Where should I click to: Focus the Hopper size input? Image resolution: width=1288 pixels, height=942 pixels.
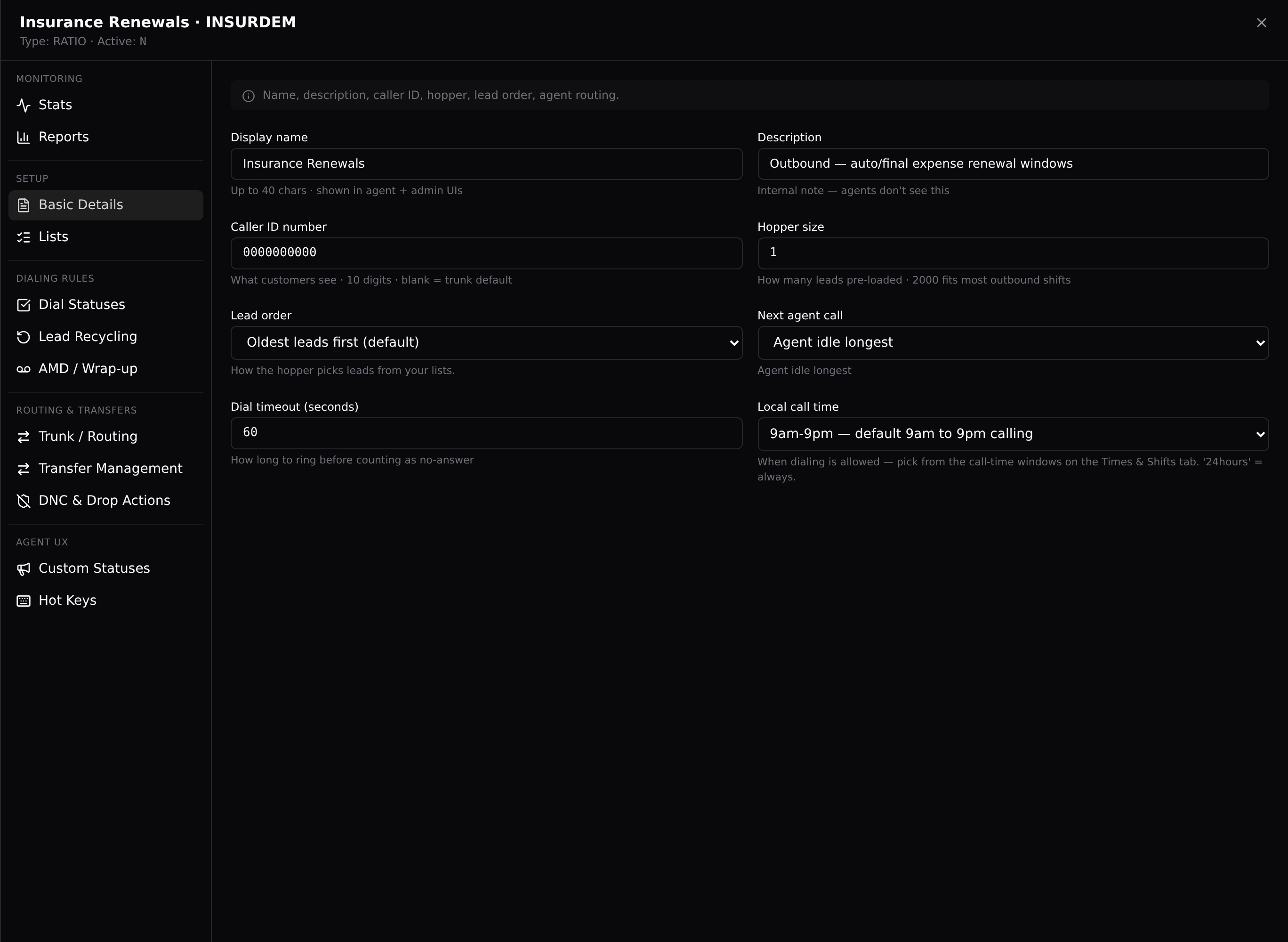(x=1013, y=253)
